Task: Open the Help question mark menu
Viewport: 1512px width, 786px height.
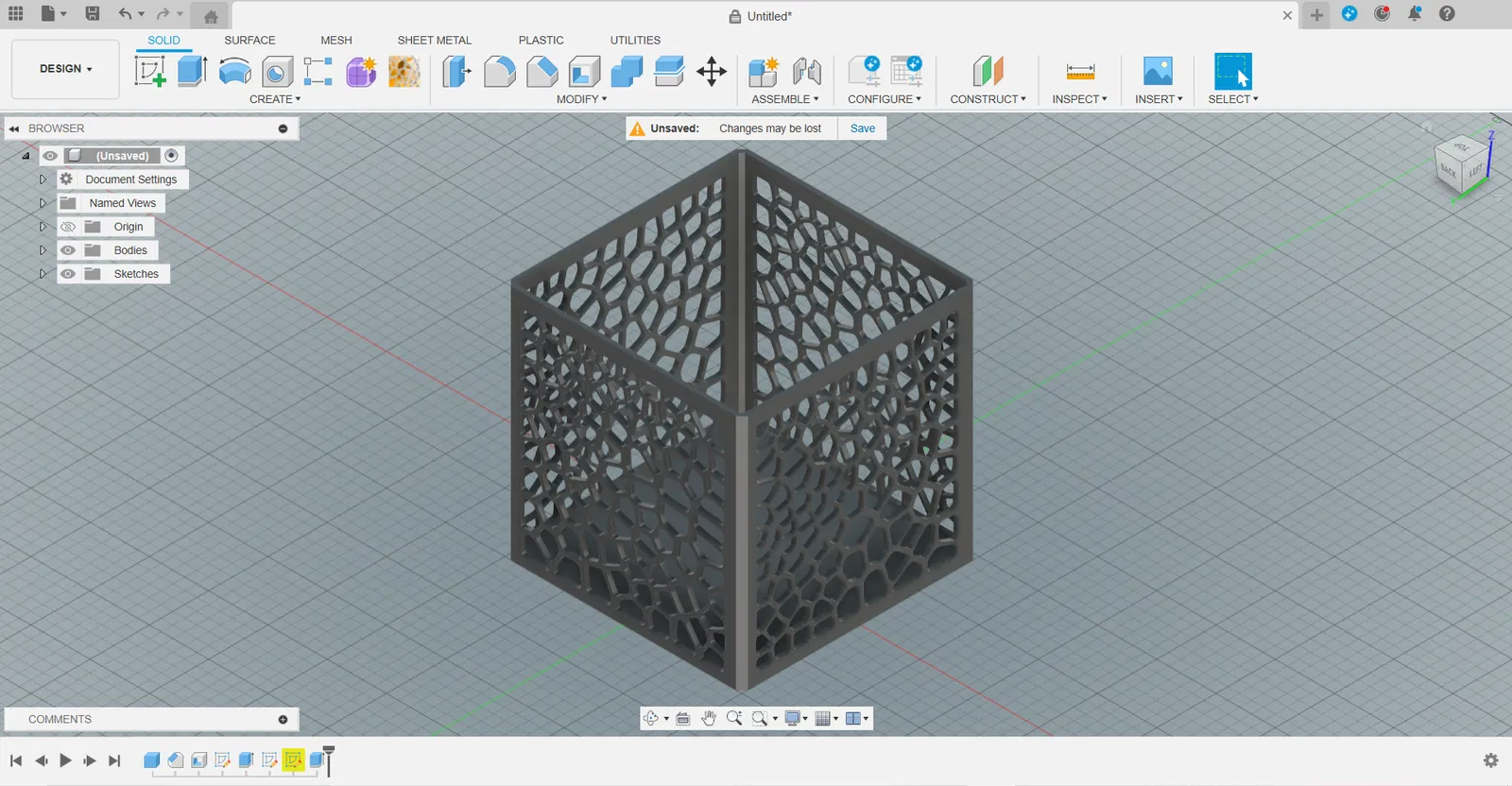Action: point(1447,14)
